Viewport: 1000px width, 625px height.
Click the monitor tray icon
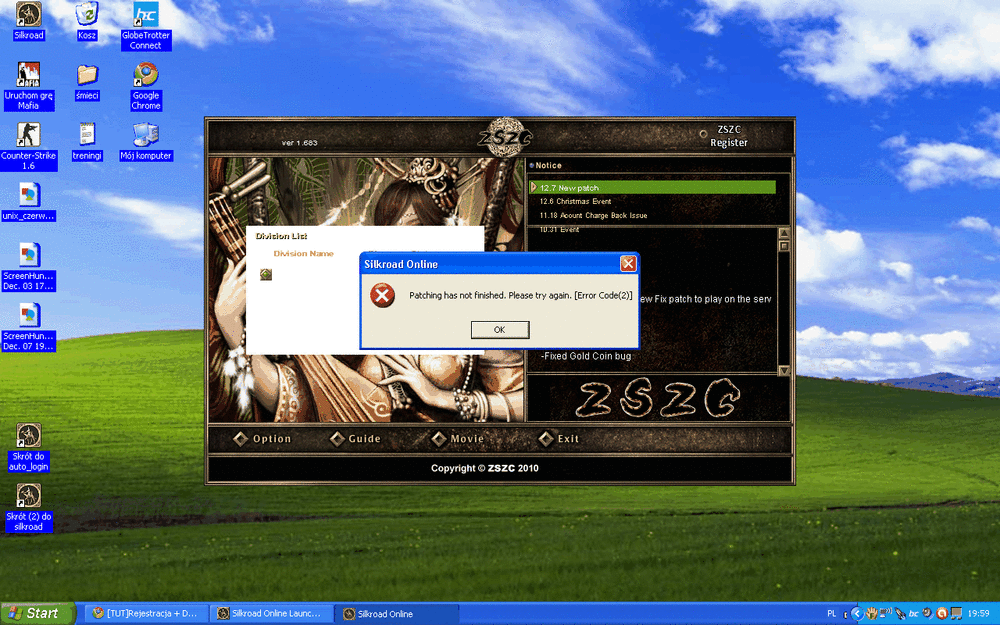coord(956,614)
